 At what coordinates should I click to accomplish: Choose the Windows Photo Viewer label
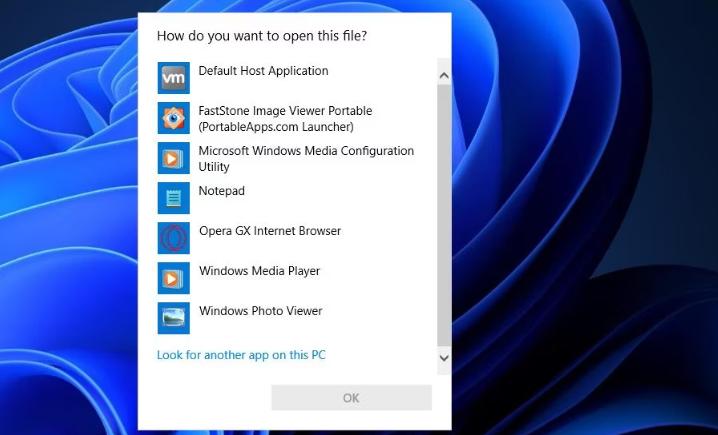click(x=261, y=311)
